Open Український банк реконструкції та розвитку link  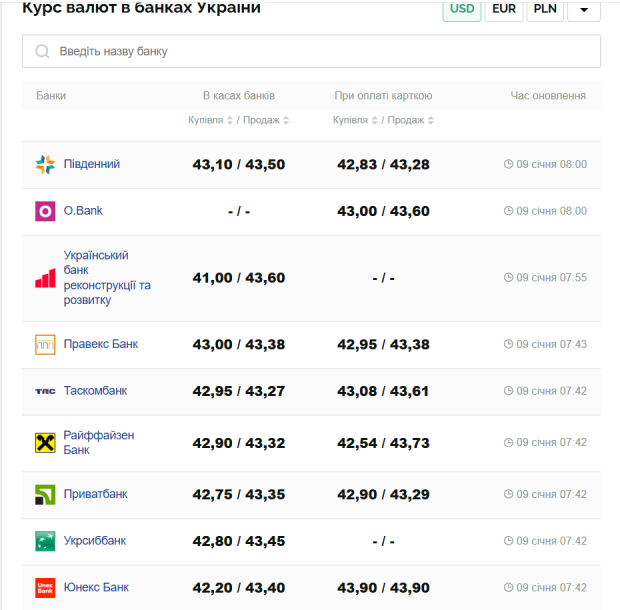tap(107, 277)
